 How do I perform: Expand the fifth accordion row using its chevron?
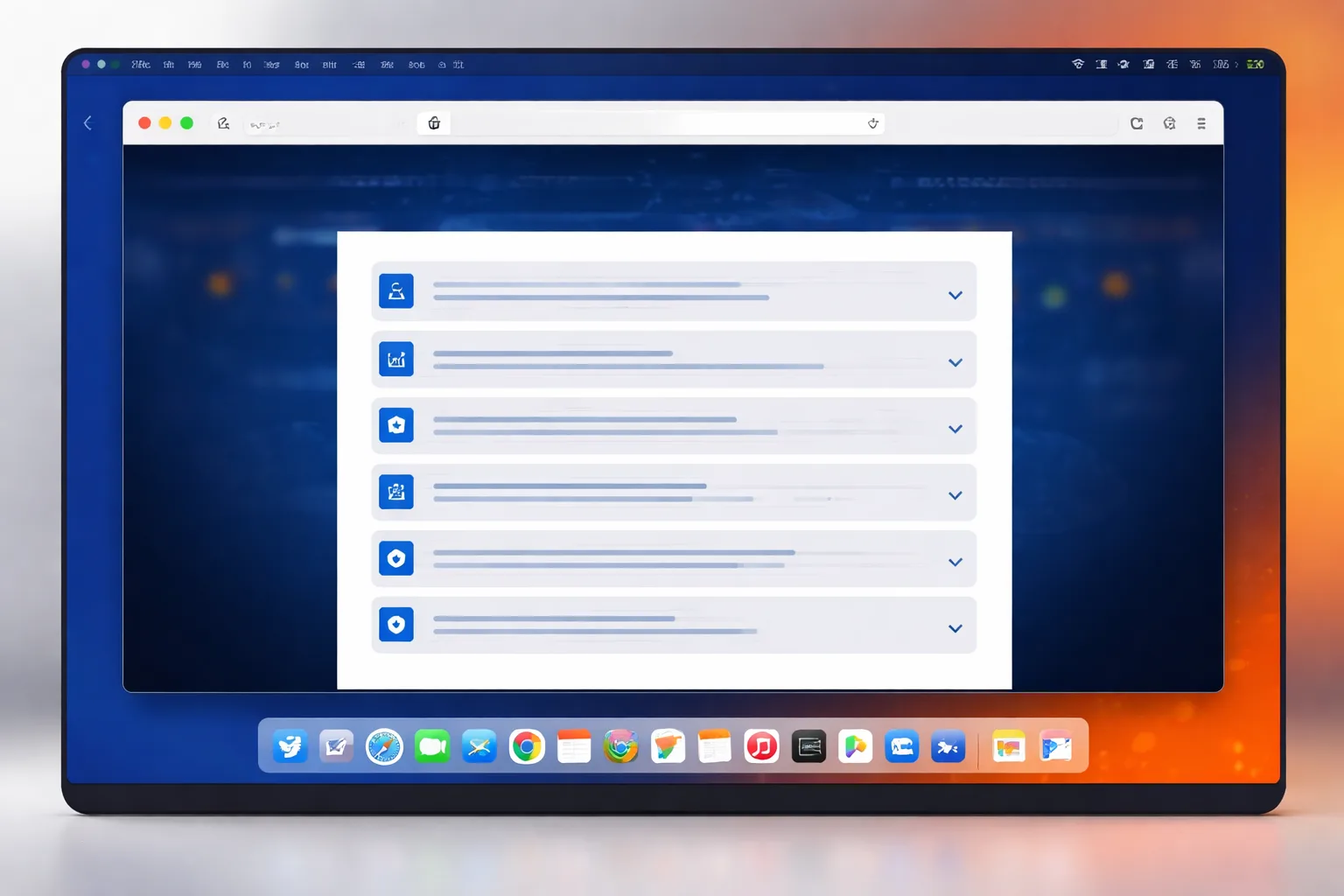coord(955,562)
